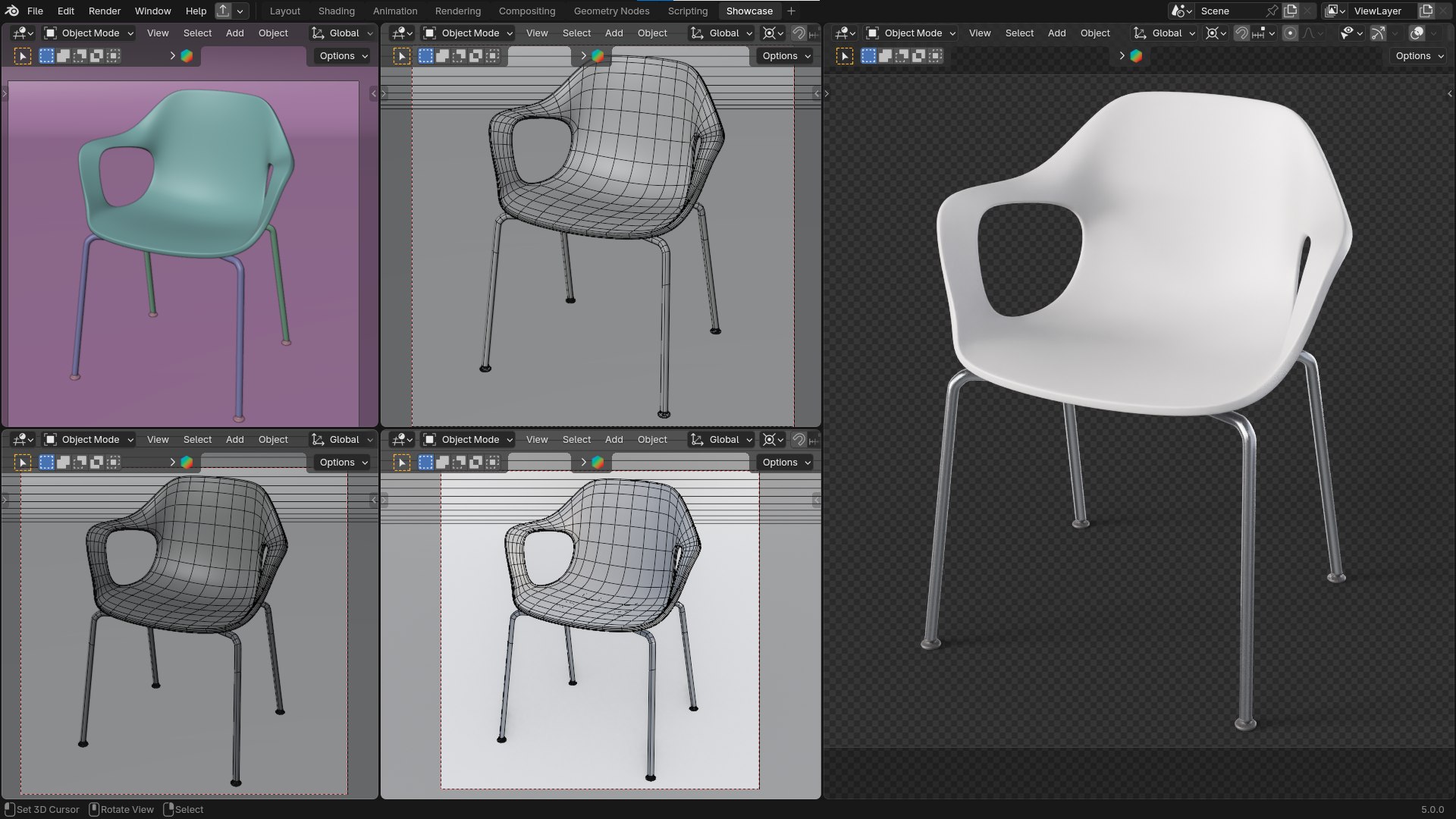Image resolution: width=1456 pixels, height=819 pixels.
Task: Open the Blender logo menu
Action: point(12,11)
